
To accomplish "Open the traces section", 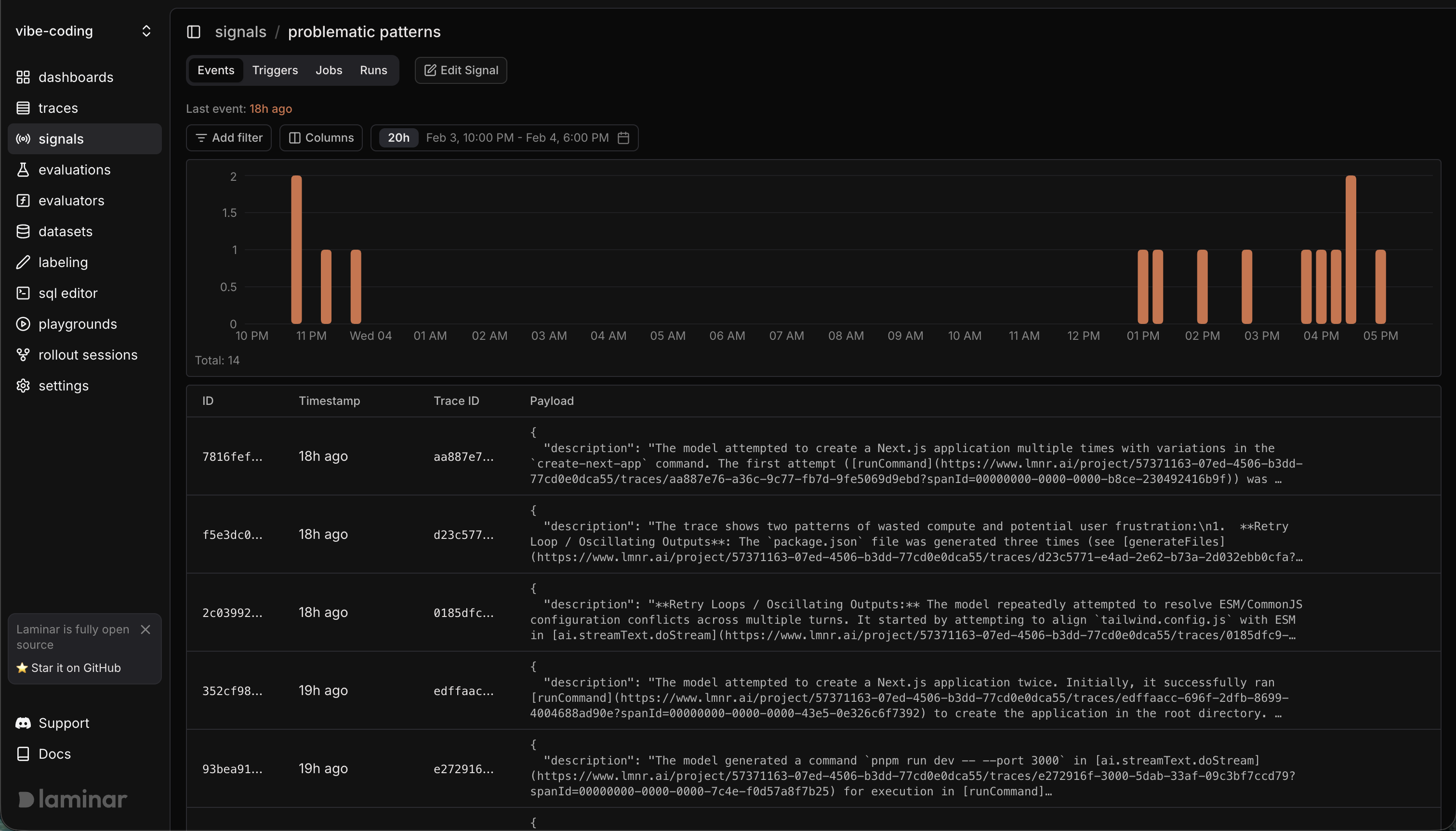I will (59, 108).
